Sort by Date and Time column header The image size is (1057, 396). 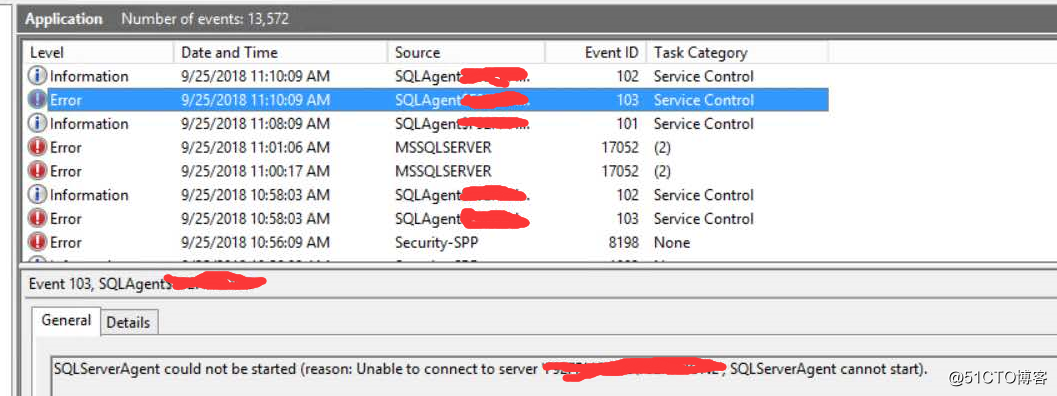280,52
